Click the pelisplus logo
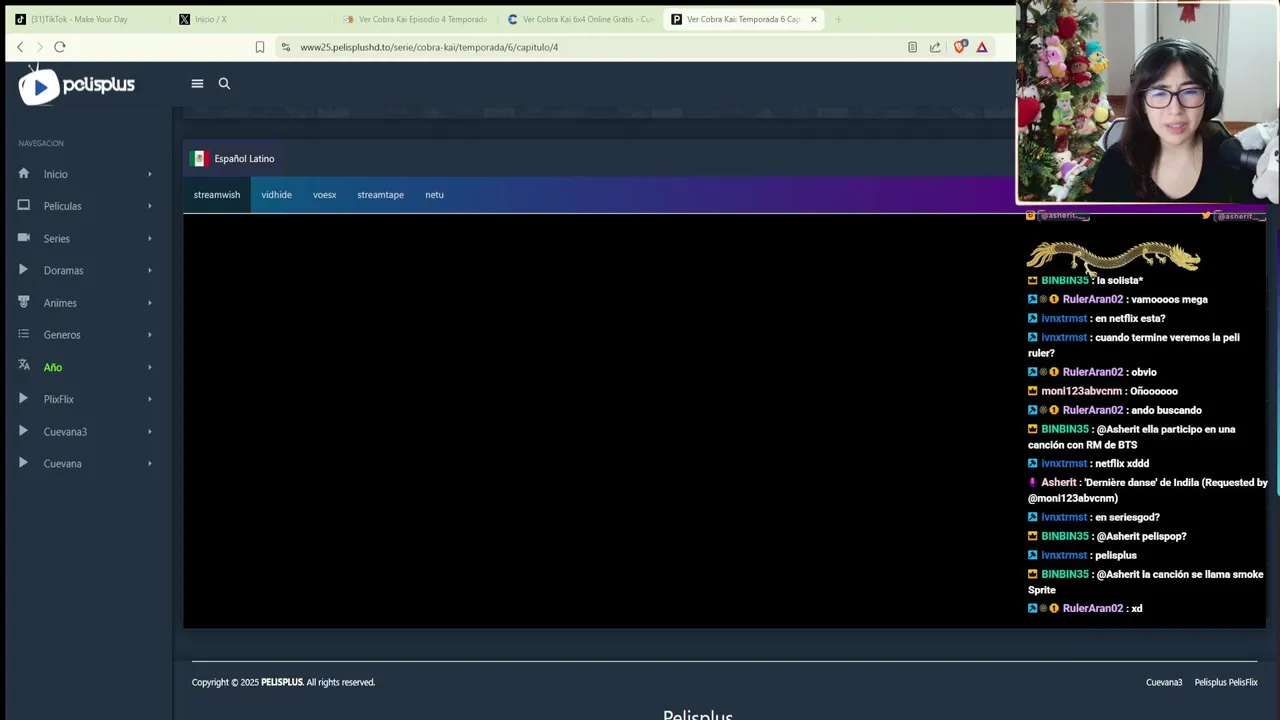The width and height of the screenshot is (1280, 720). point(77,85)
